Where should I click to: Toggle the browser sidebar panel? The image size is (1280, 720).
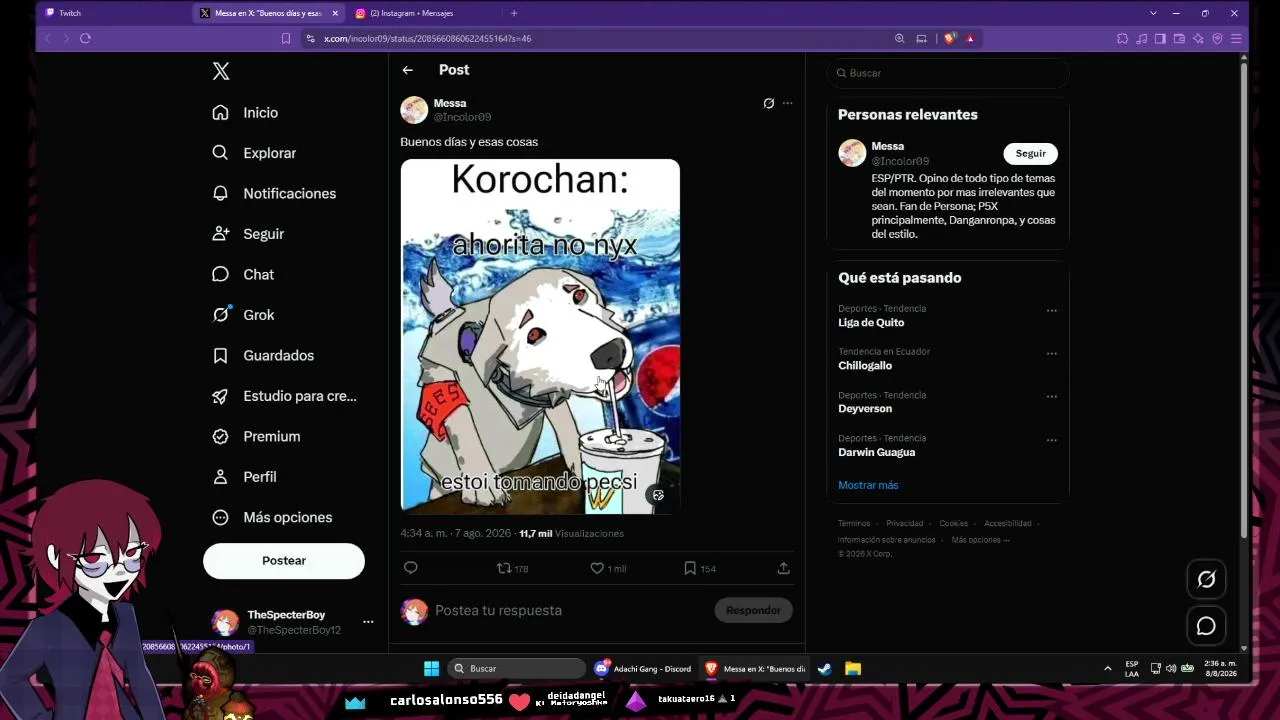click(1160, 38)
